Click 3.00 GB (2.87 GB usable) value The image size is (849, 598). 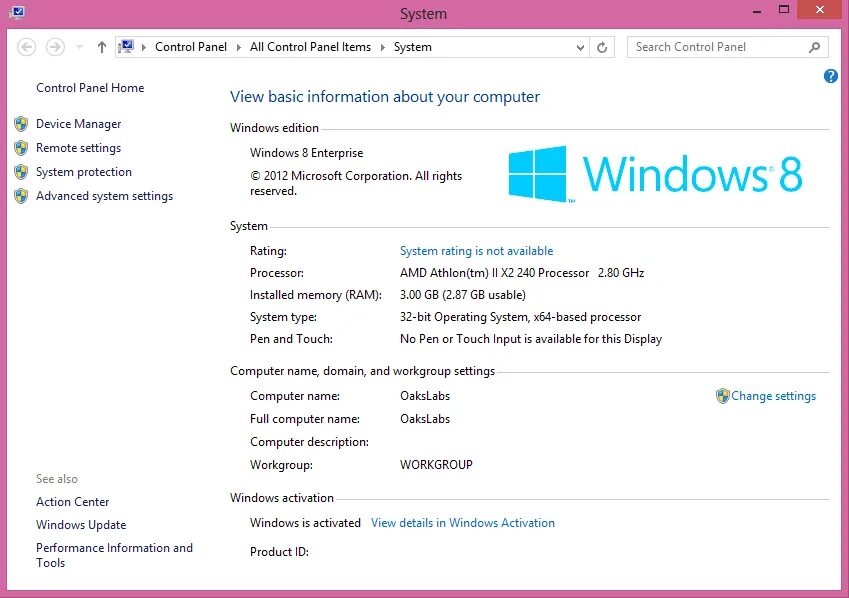[x=463, y=295]
